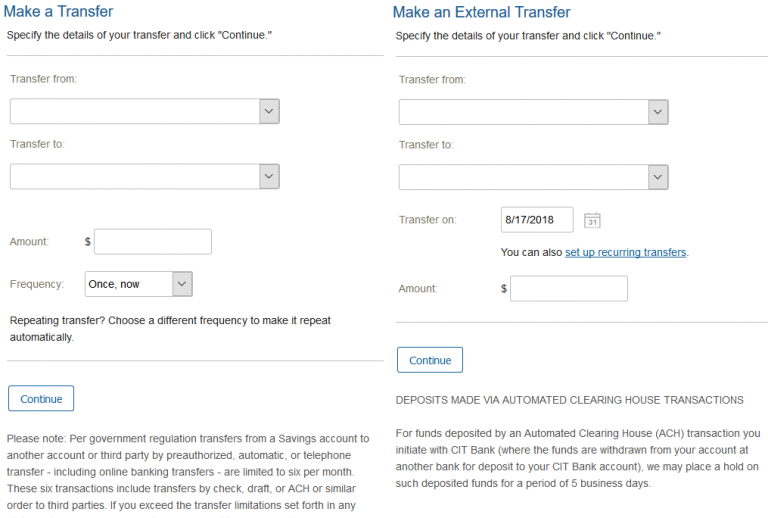Click the 'Please note' government regulation paragraph
Image resolution: width=768 pixels, height=518 pixels.
click(188, 470)
